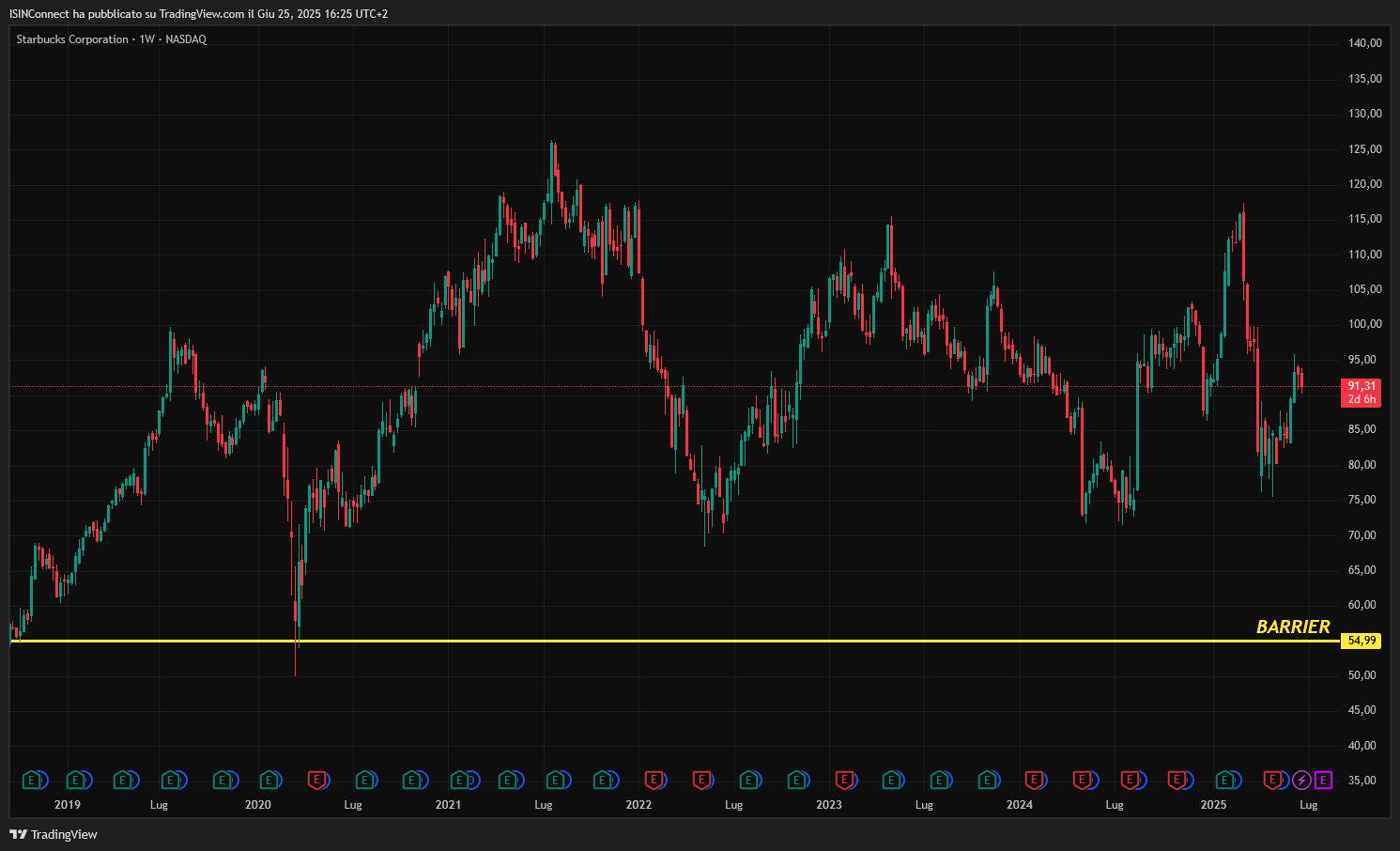Click red earnings icon just after 2023 label
1400x851 pixels.
click(844, 780)
